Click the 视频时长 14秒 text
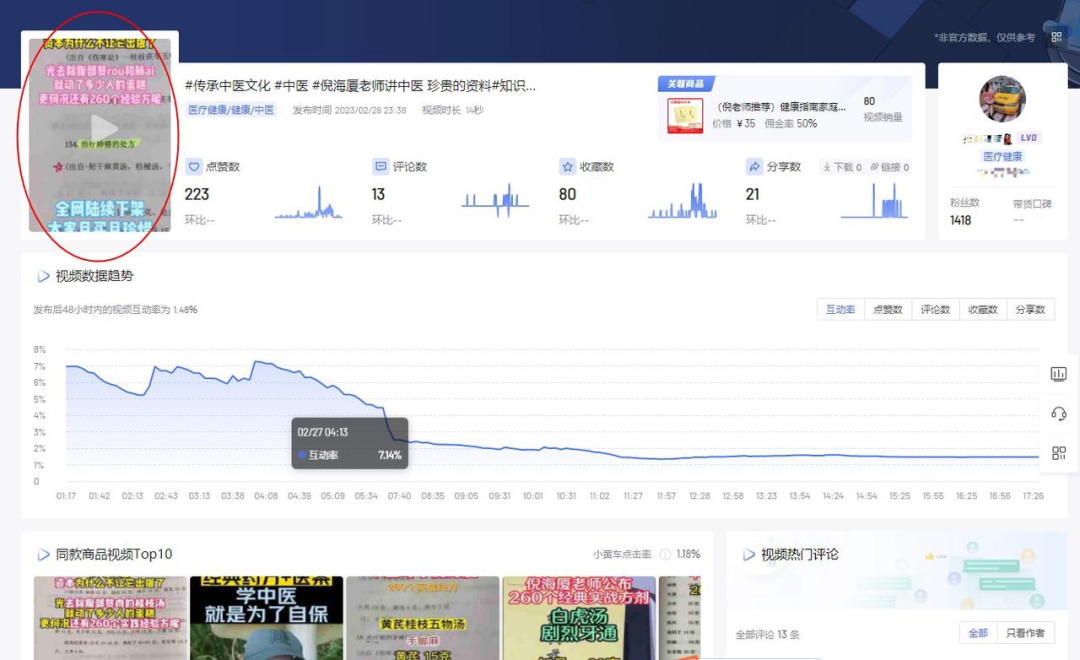This screenshot has height=660, width=1080. (453, 110)
